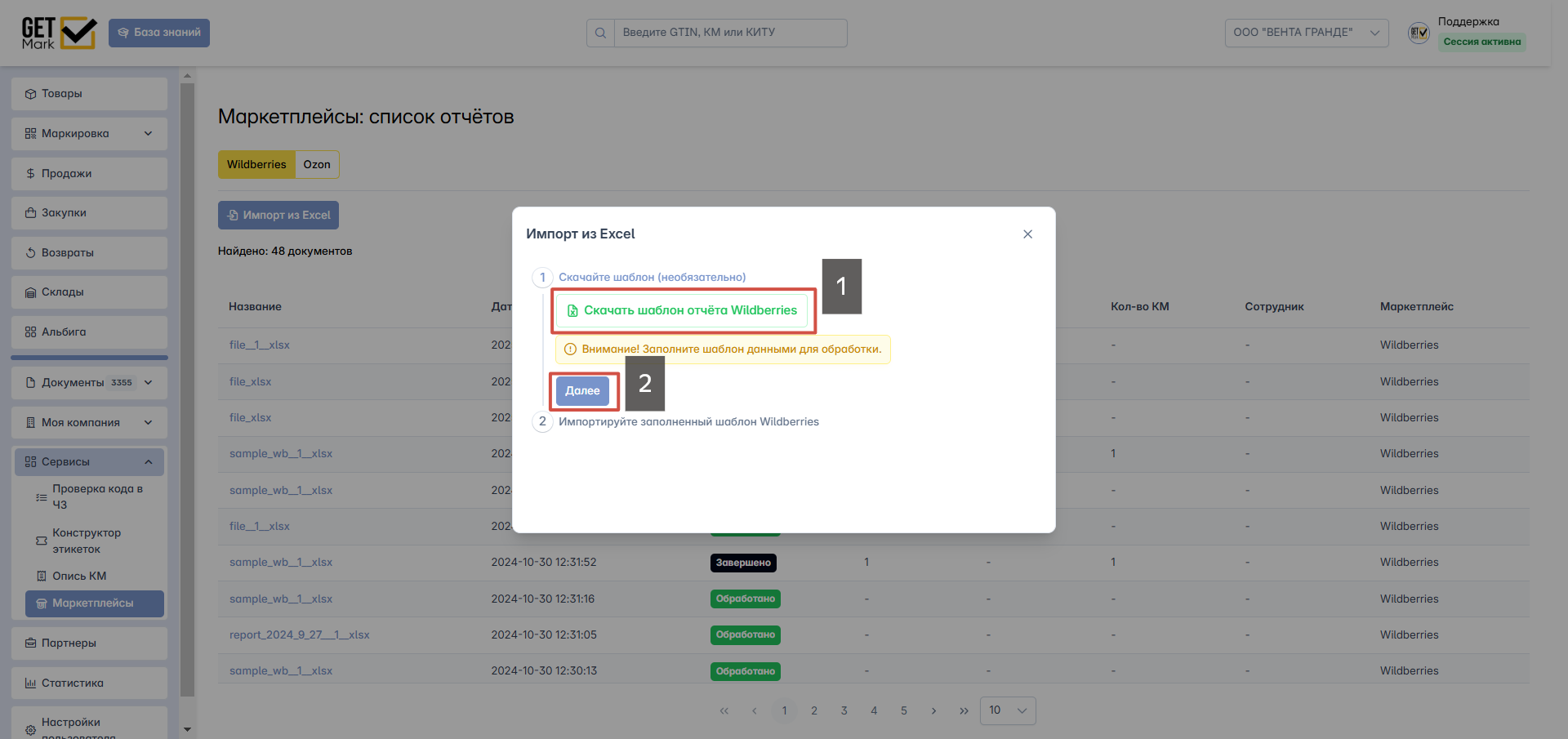Click the Партнеры briefcase icon
Screen dimensions: 1568x739
(30, 643)
